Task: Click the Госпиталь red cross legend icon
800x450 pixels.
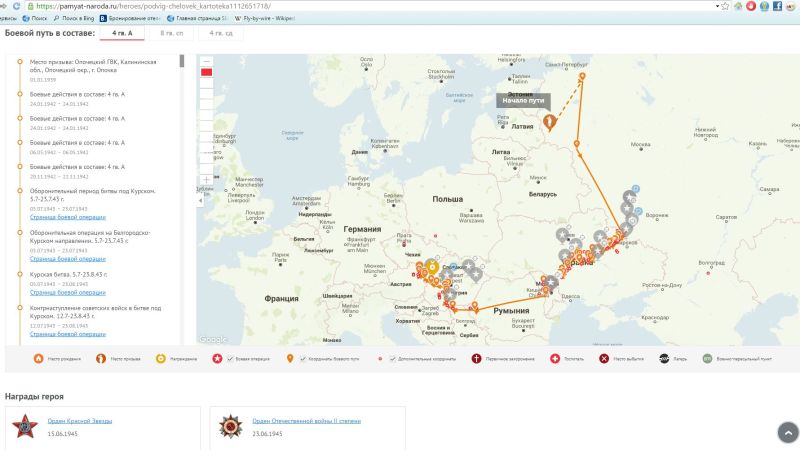Action: point(555,359)
